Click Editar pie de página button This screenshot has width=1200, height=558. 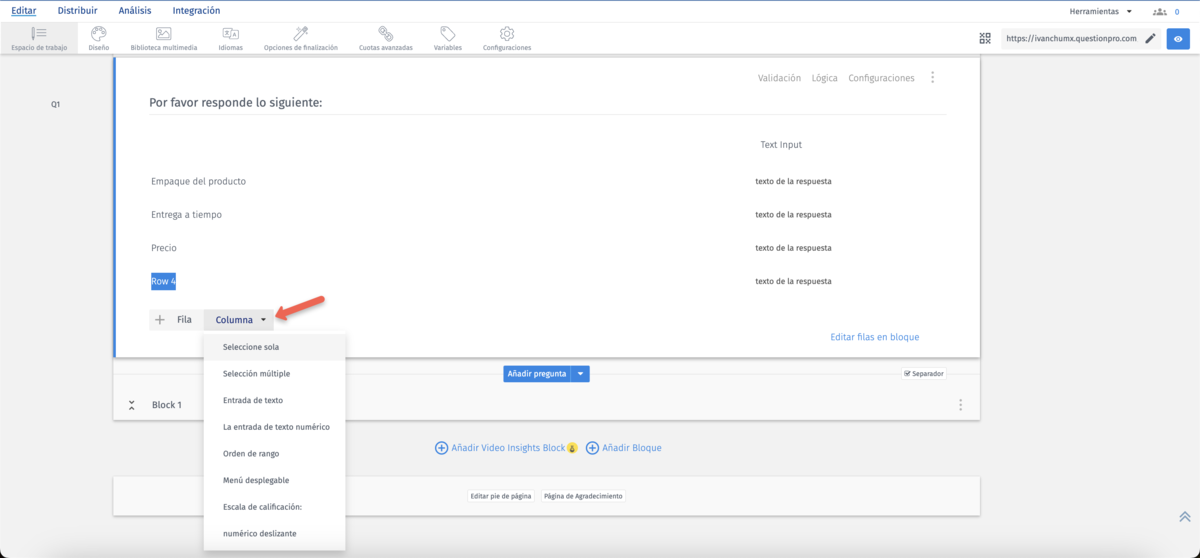tap(501, 496)
